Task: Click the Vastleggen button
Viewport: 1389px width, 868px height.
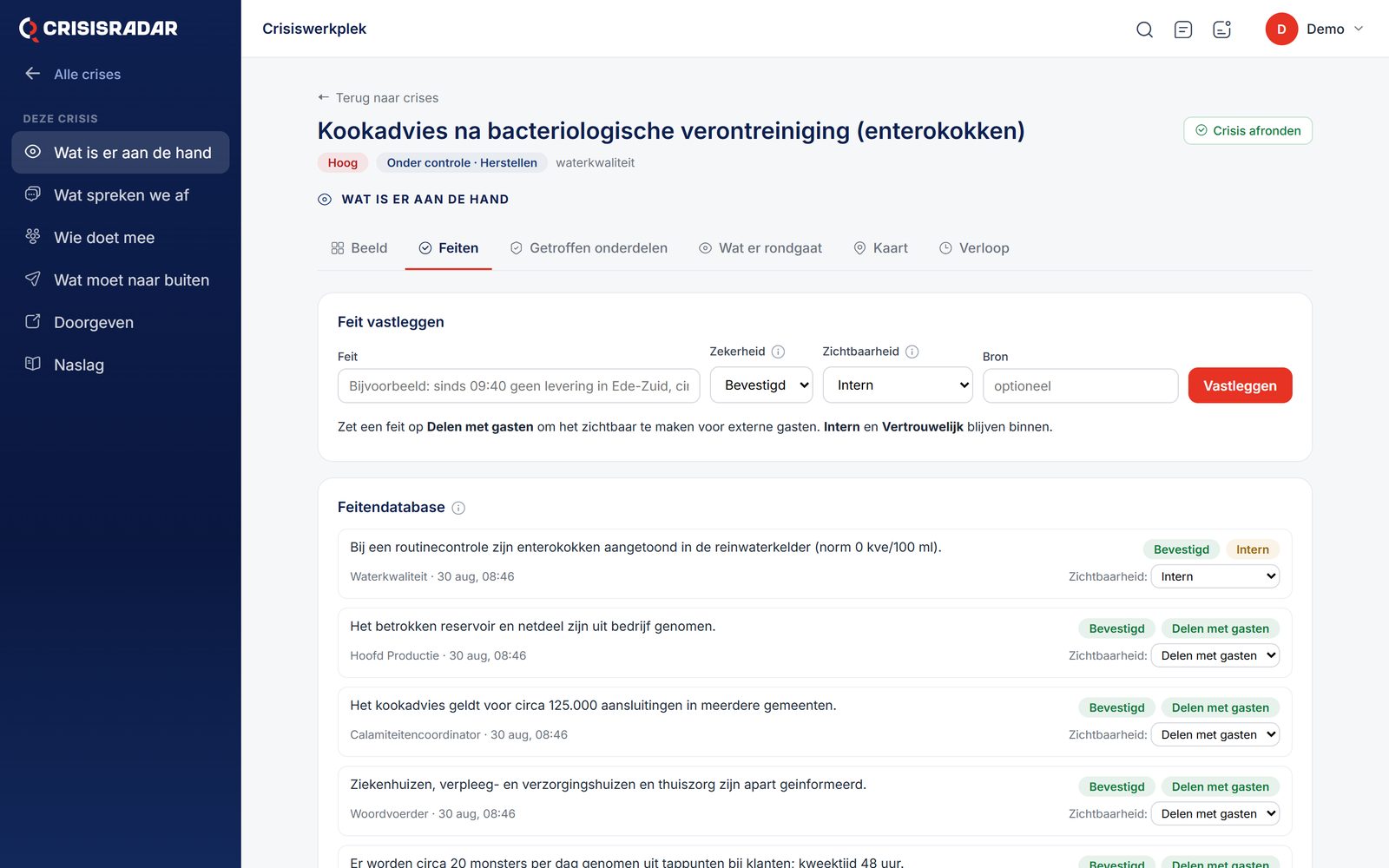Action: (1240, 386)
